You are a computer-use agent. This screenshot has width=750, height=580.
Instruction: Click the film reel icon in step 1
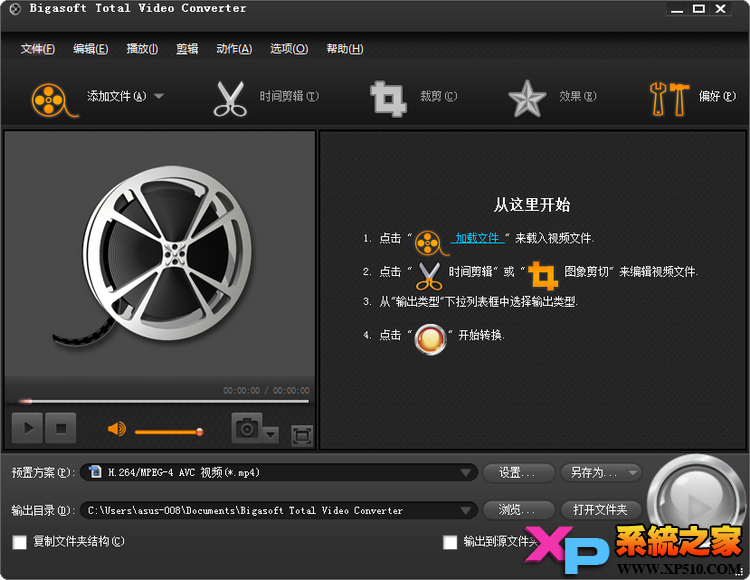[x=431, y=243]
